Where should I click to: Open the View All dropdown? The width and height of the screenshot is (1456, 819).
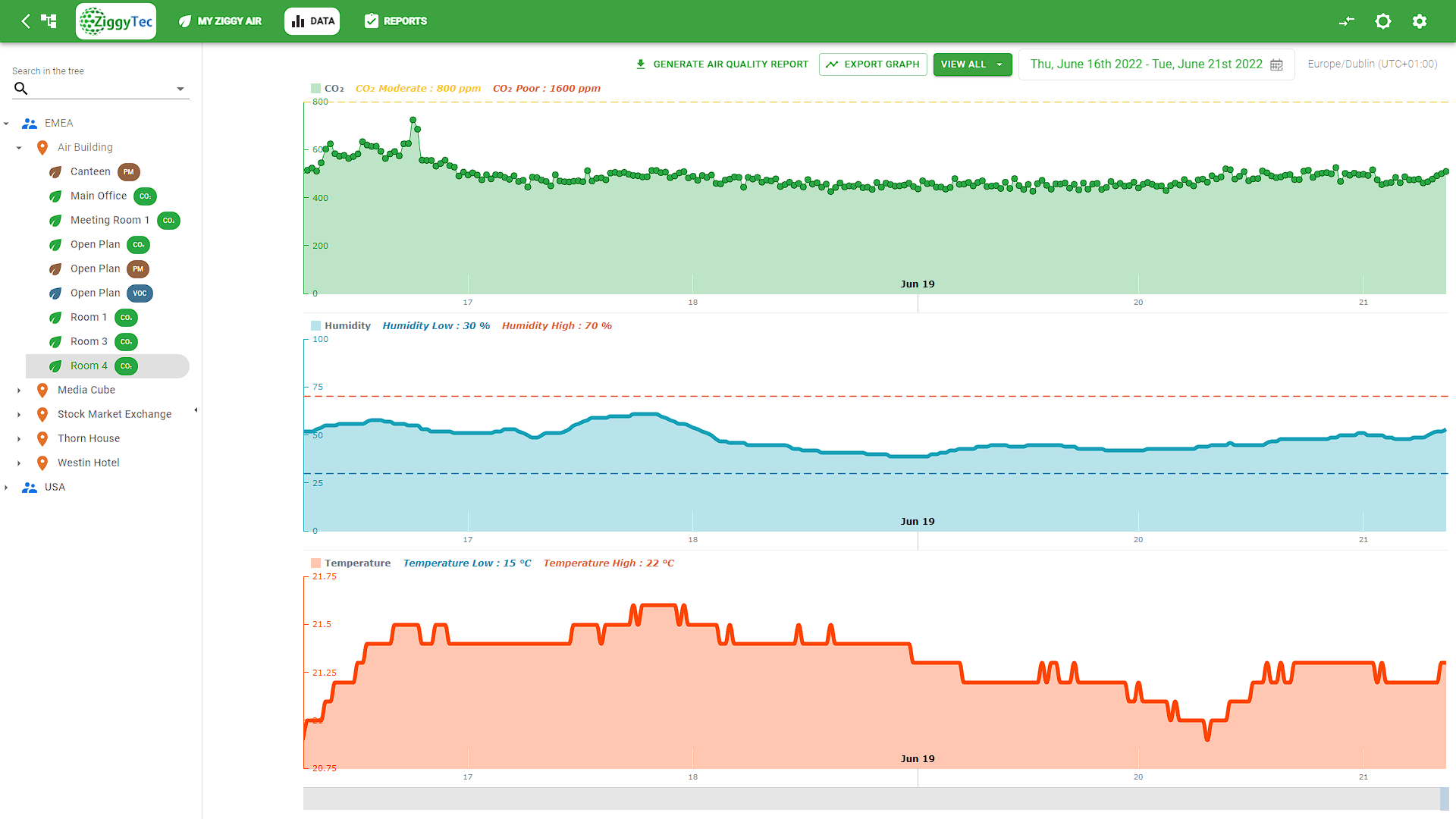(x=972, y=64)
